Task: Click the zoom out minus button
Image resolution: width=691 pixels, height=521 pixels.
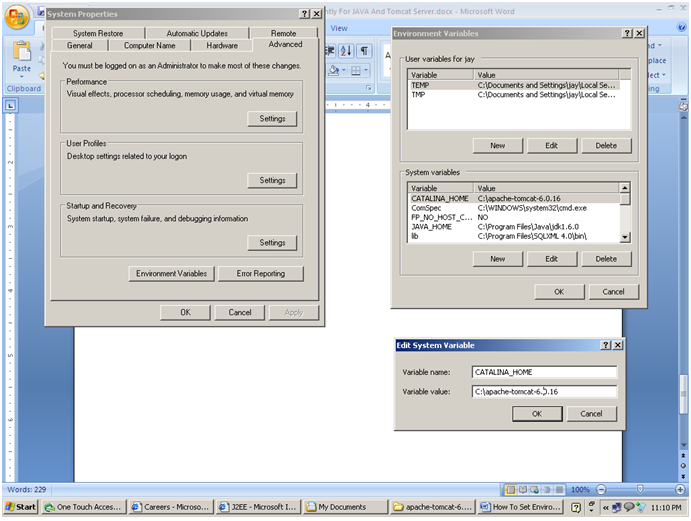Action: click(601, 490)
